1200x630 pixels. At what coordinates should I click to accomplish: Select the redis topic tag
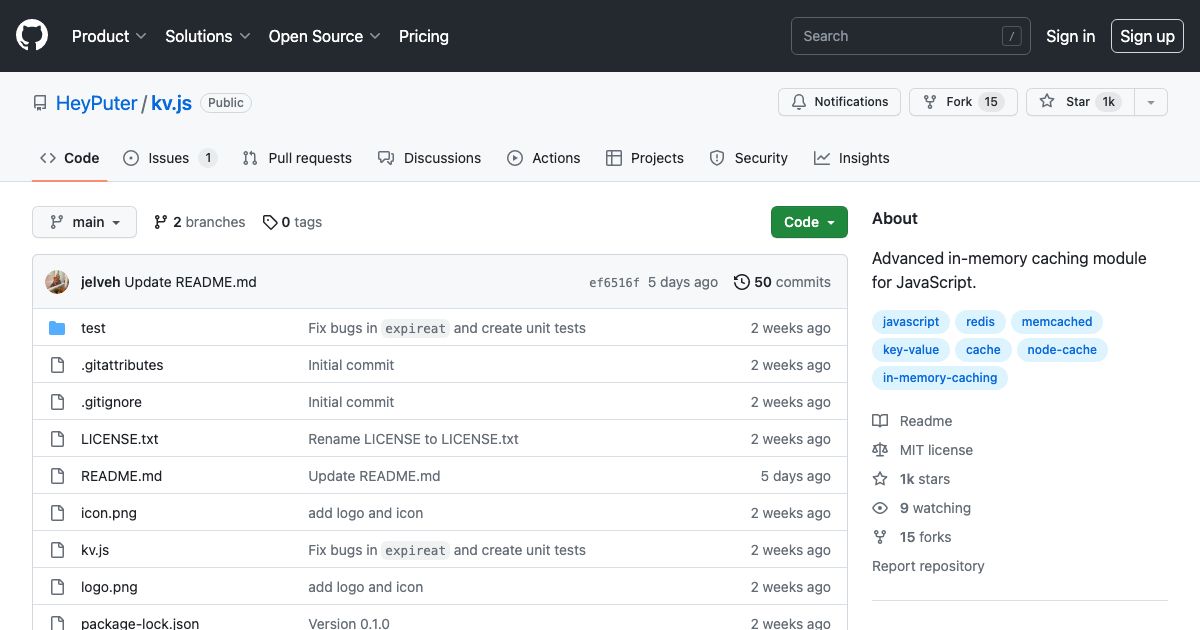[980, 321]
